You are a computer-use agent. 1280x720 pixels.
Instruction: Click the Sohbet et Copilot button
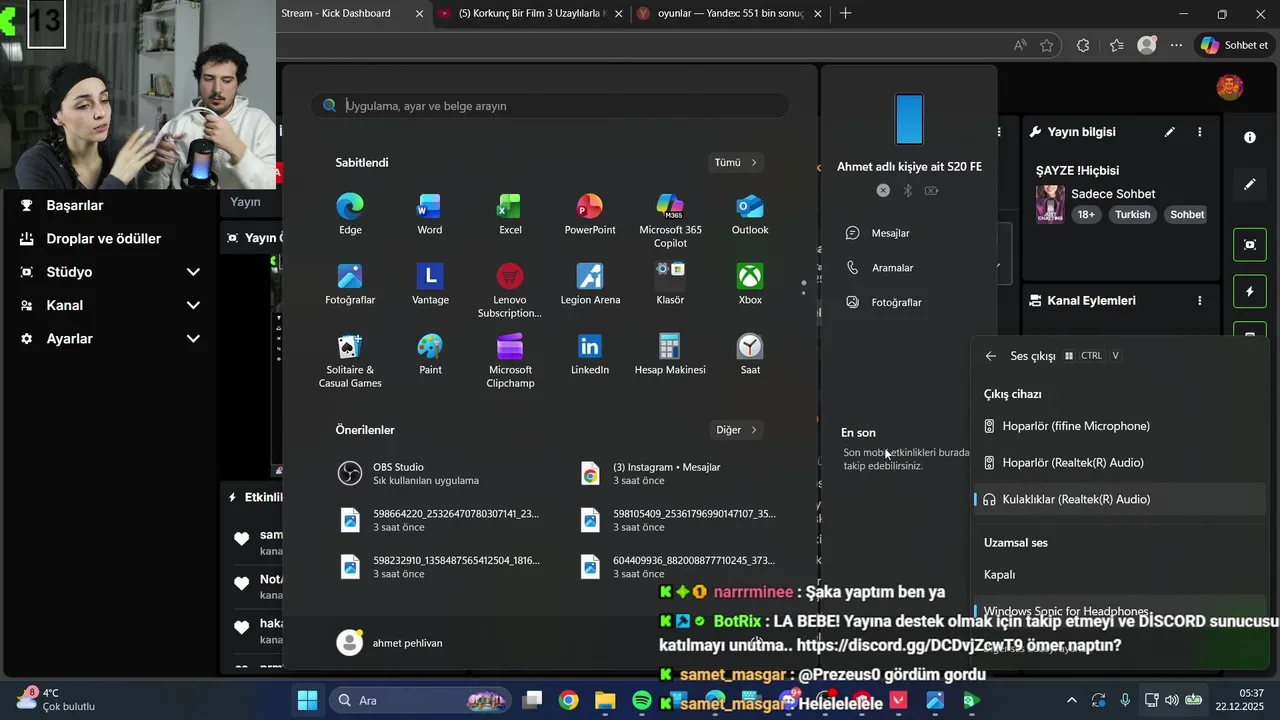1235,45
